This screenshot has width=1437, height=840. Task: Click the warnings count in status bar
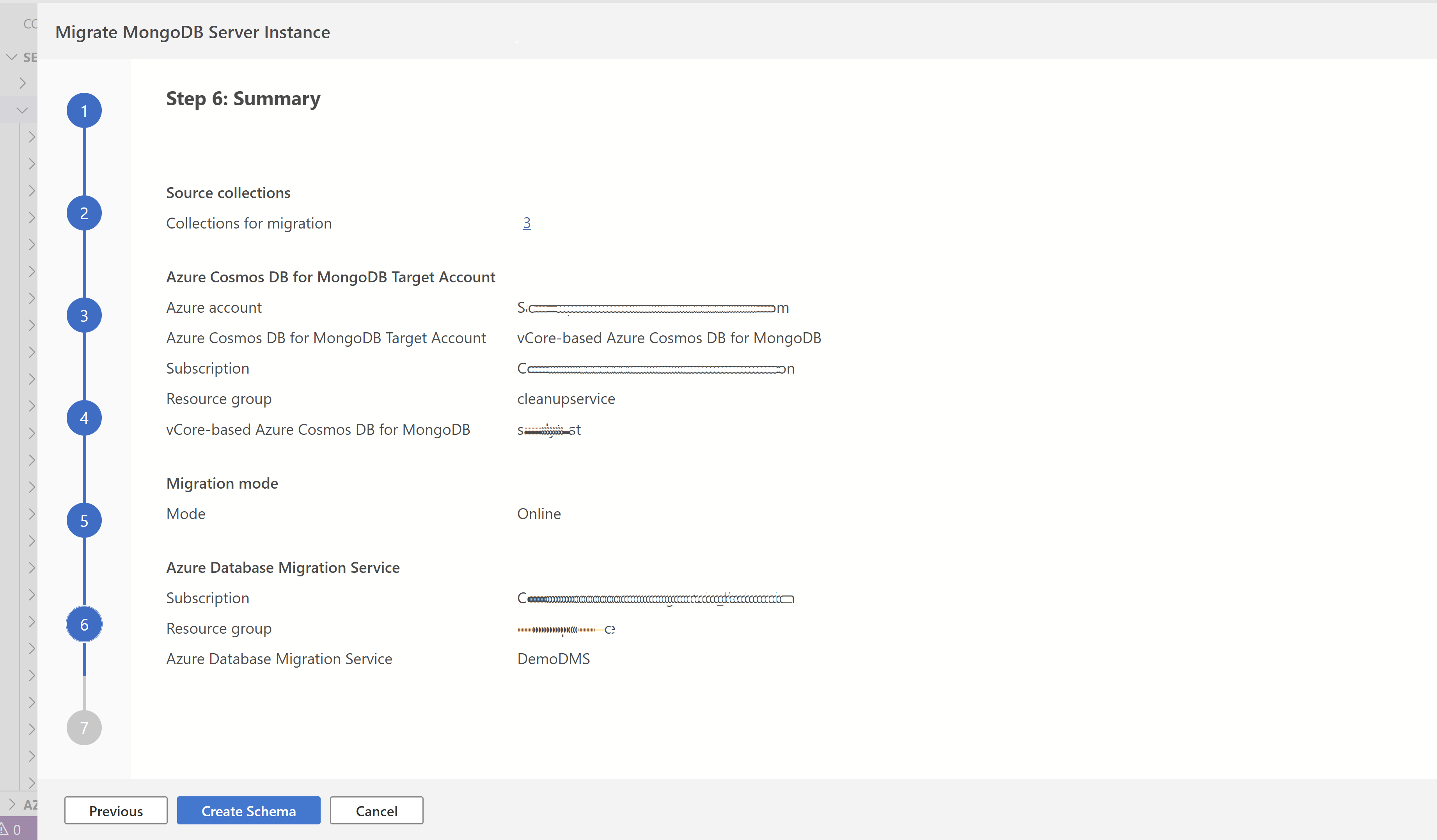[x=11, y=830]
